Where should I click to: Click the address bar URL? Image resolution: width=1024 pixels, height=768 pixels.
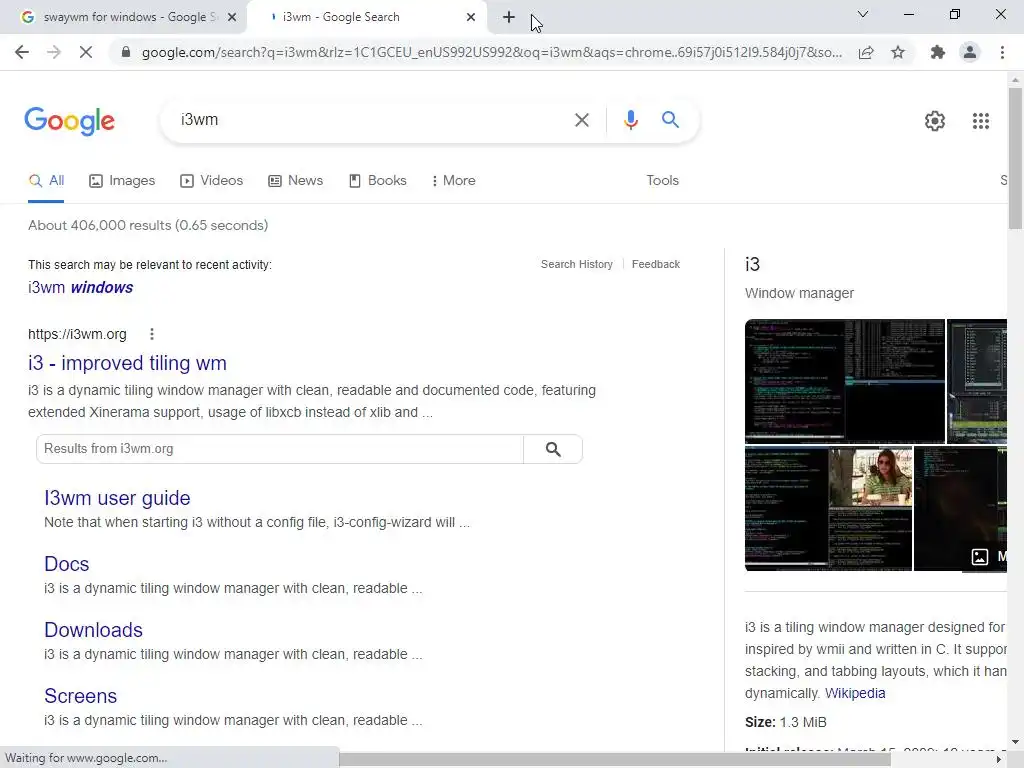491,52
